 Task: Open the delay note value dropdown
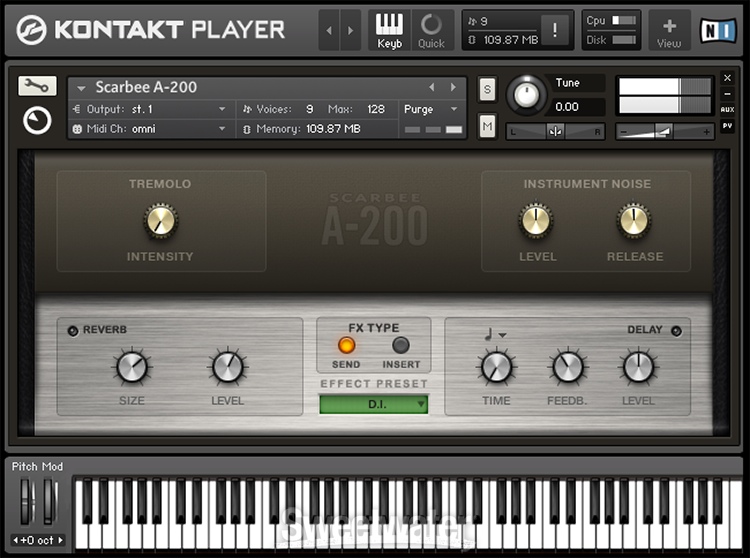tap(496, 334)
